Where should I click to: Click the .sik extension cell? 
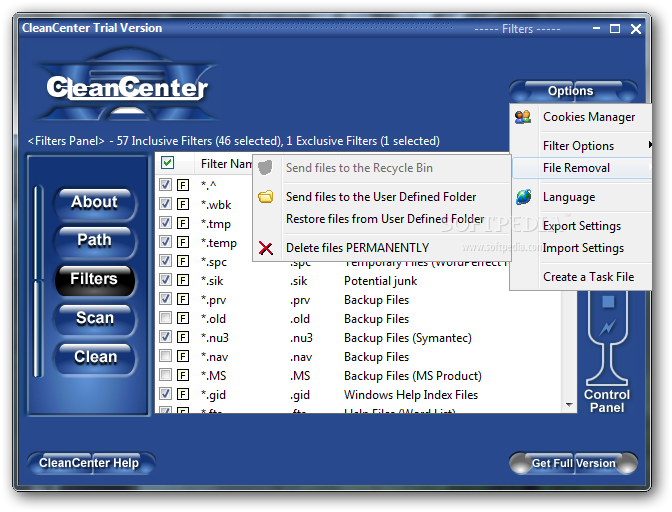pos(299,281)
